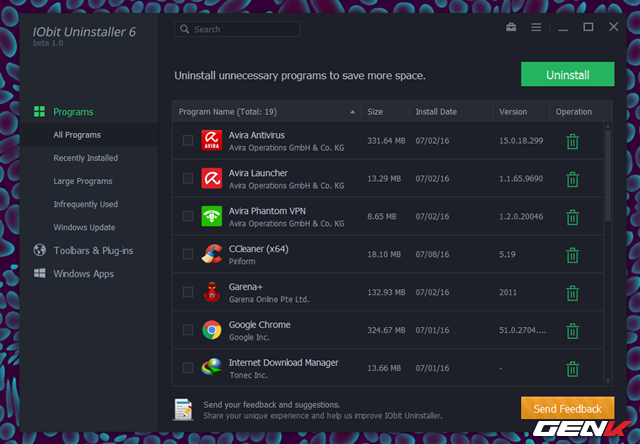Screen dimensions: 640x444
Task: Click the trash icon for Google Chrome
Action: coord(572,331)
